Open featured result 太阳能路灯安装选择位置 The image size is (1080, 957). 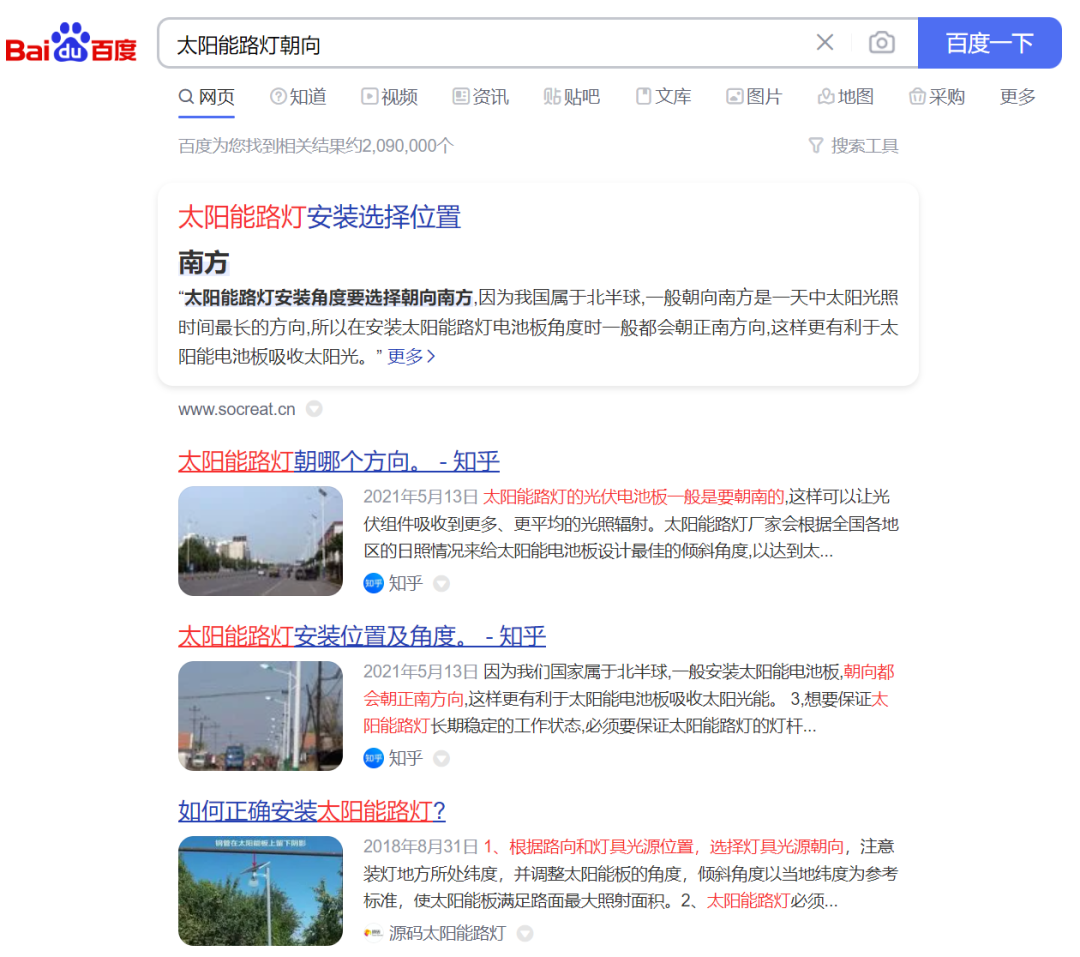pyautogui.click(x=320, y=217)
